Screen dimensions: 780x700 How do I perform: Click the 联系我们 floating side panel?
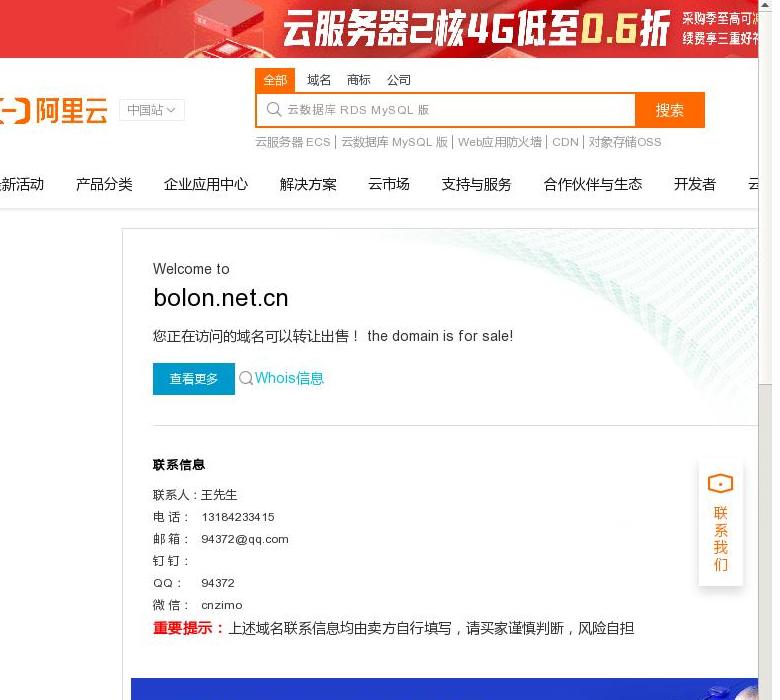click(721, 523)
